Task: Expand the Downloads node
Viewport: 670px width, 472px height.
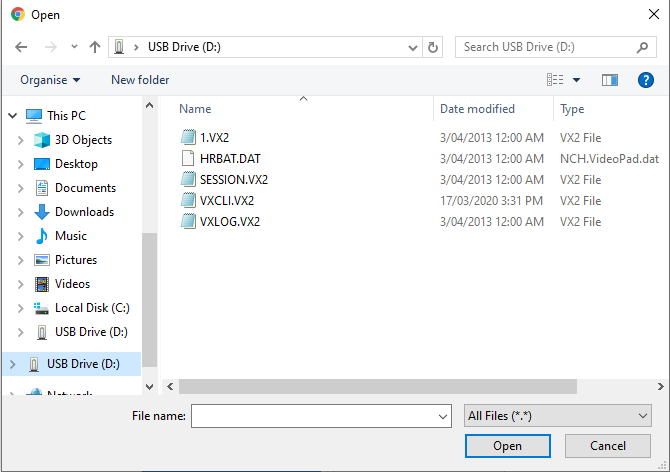Action: (x=20, y=211)
